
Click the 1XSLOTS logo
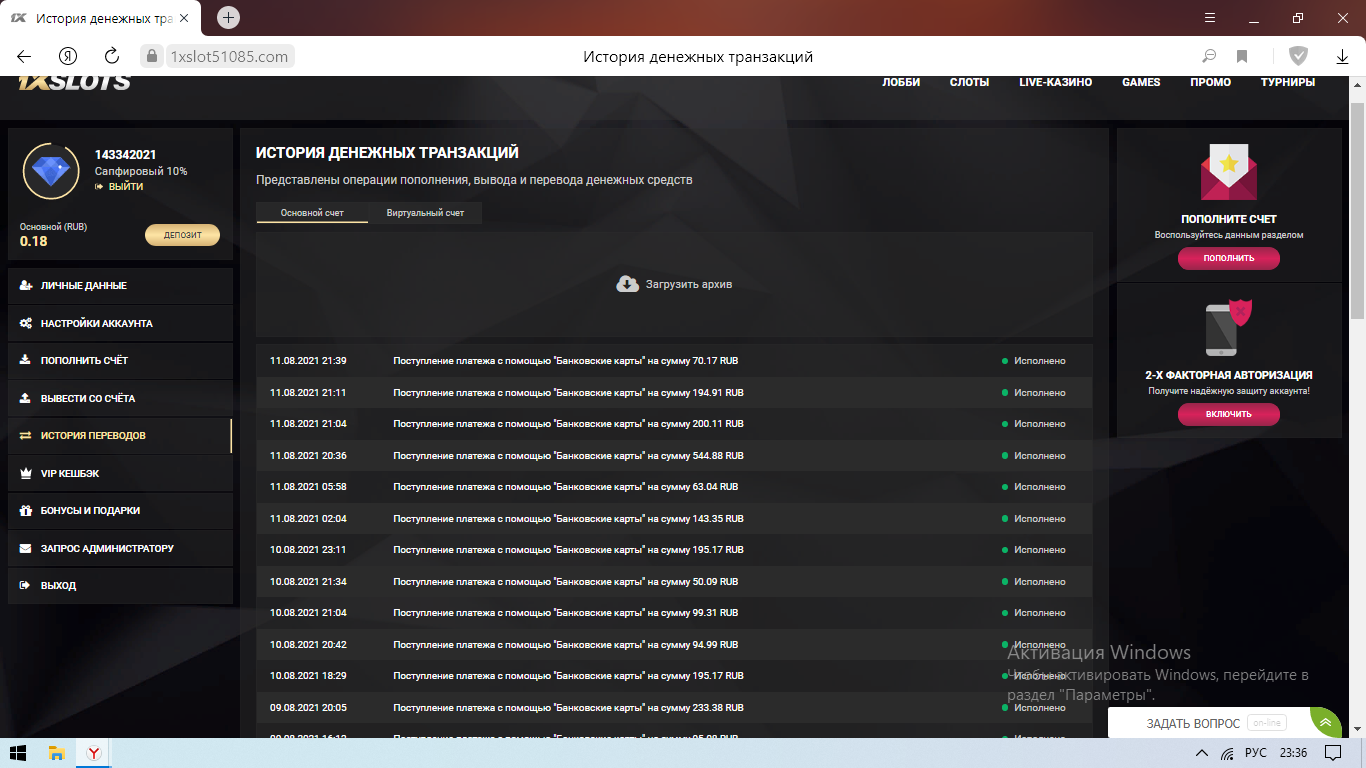(x=75, y=82)
